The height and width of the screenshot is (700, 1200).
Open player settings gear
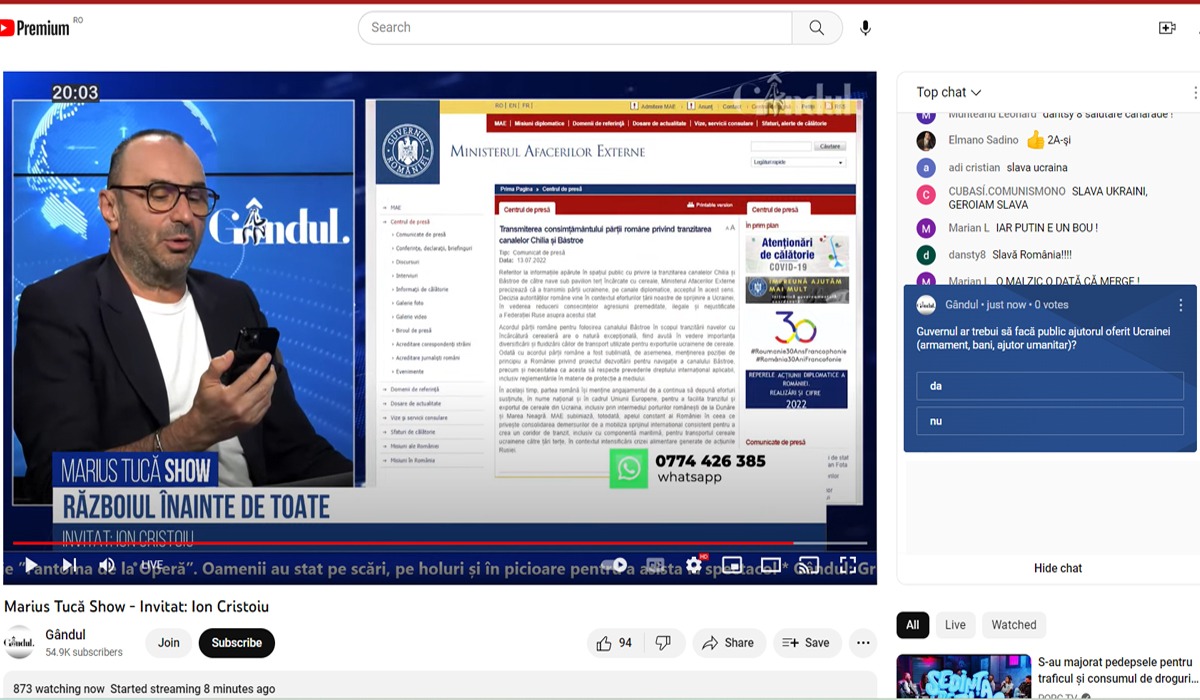pos(694,565)
